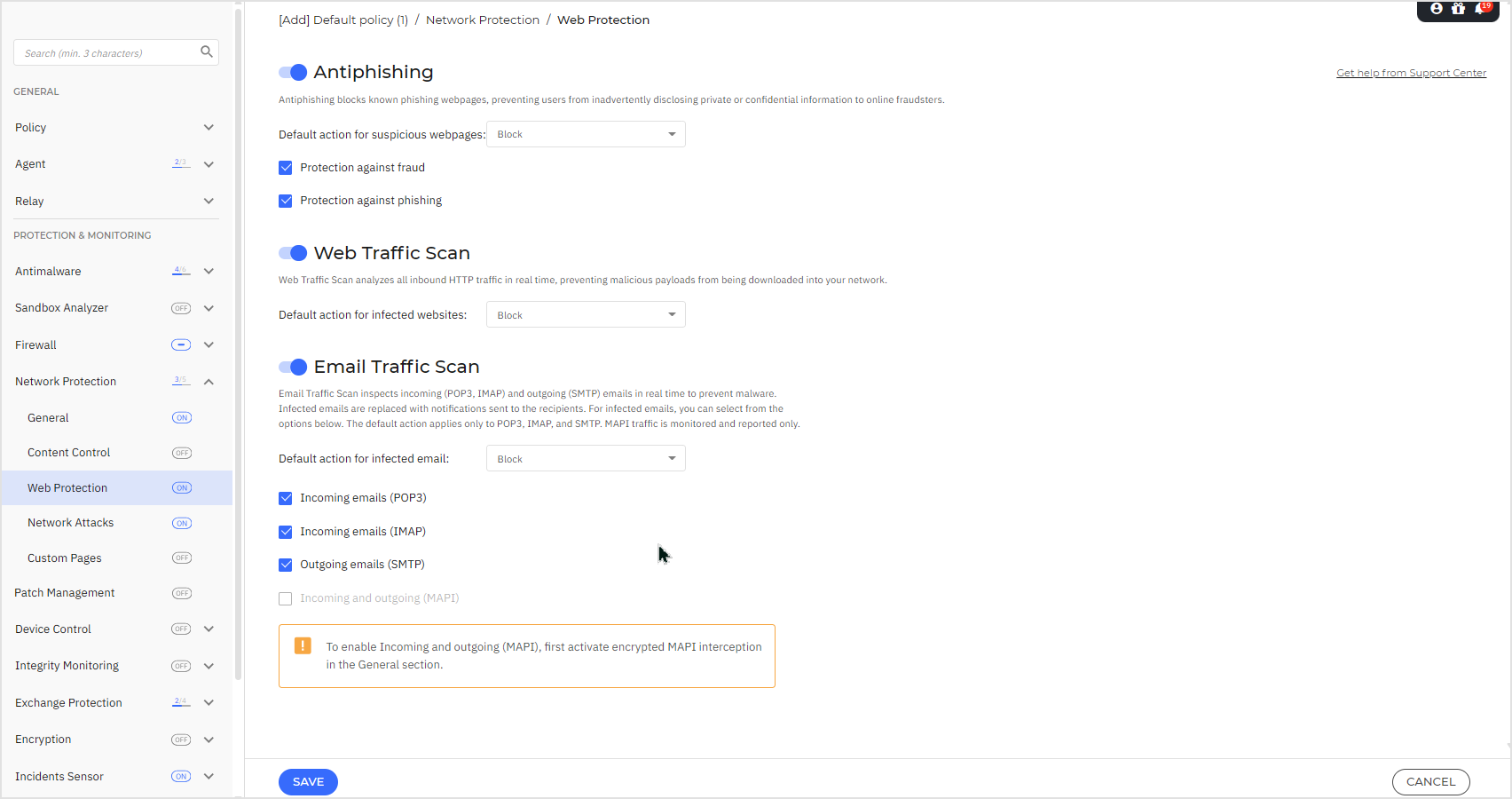Click Get help from Support Center
The image size is (1512, 799).
pos(1411,72)
